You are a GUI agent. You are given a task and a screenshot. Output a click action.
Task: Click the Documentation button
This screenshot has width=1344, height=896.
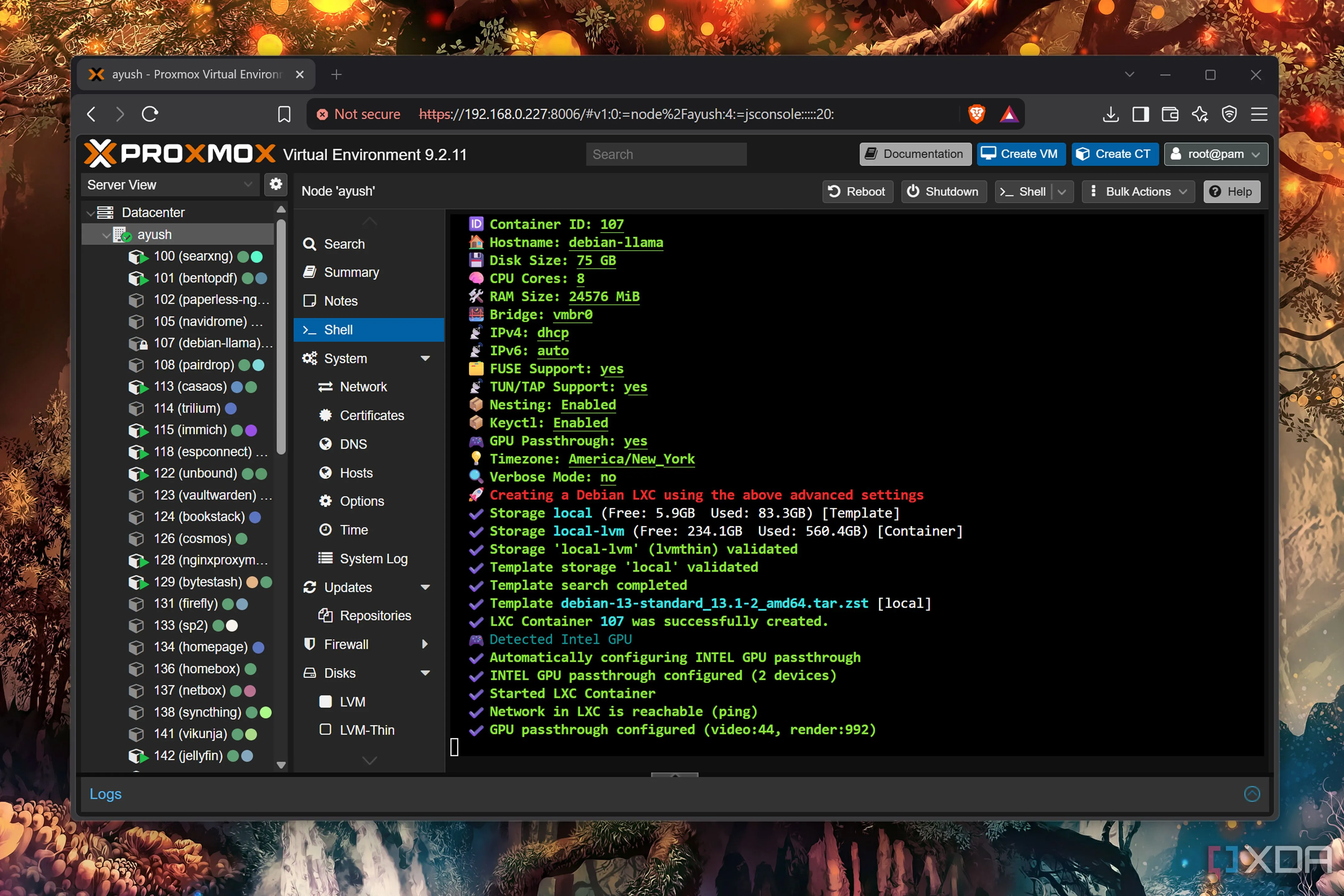pos(915,154)
